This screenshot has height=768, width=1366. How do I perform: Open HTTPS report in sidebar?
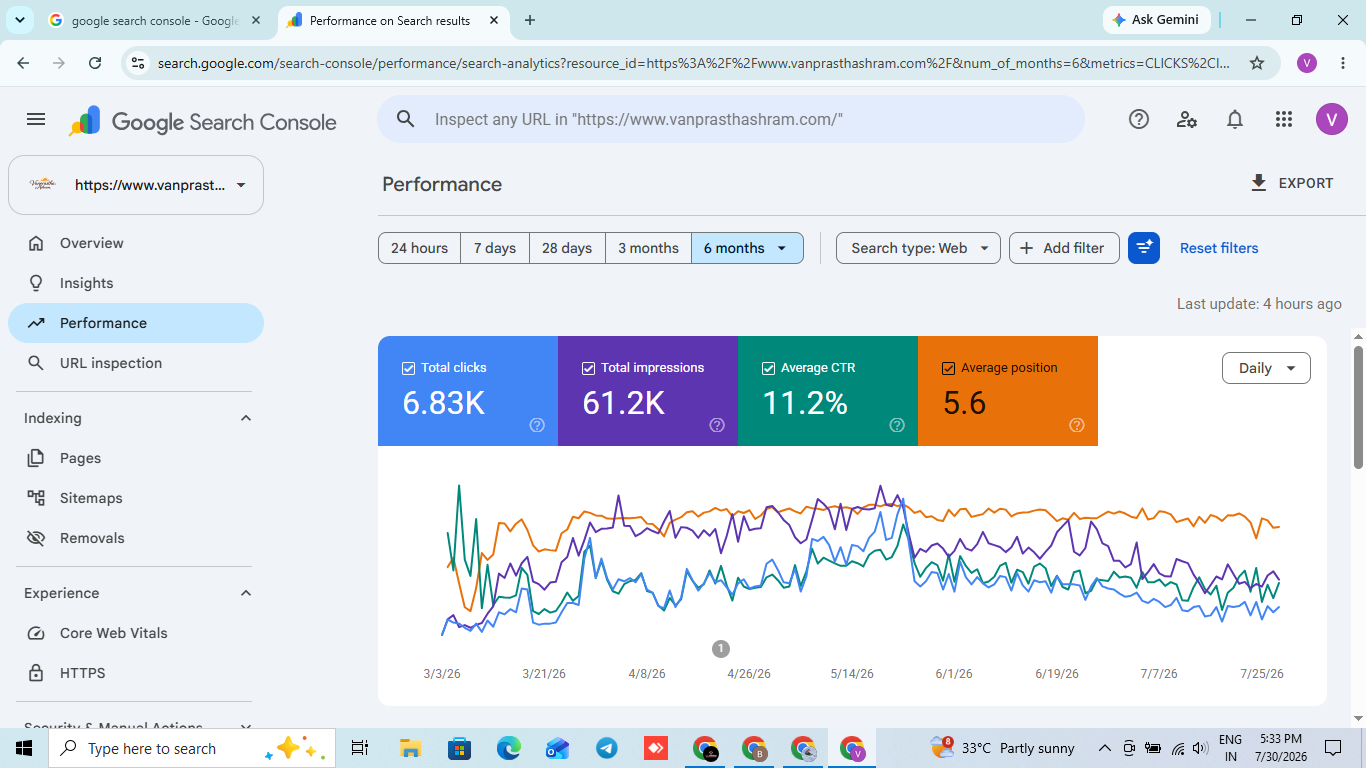coord(136,673)
